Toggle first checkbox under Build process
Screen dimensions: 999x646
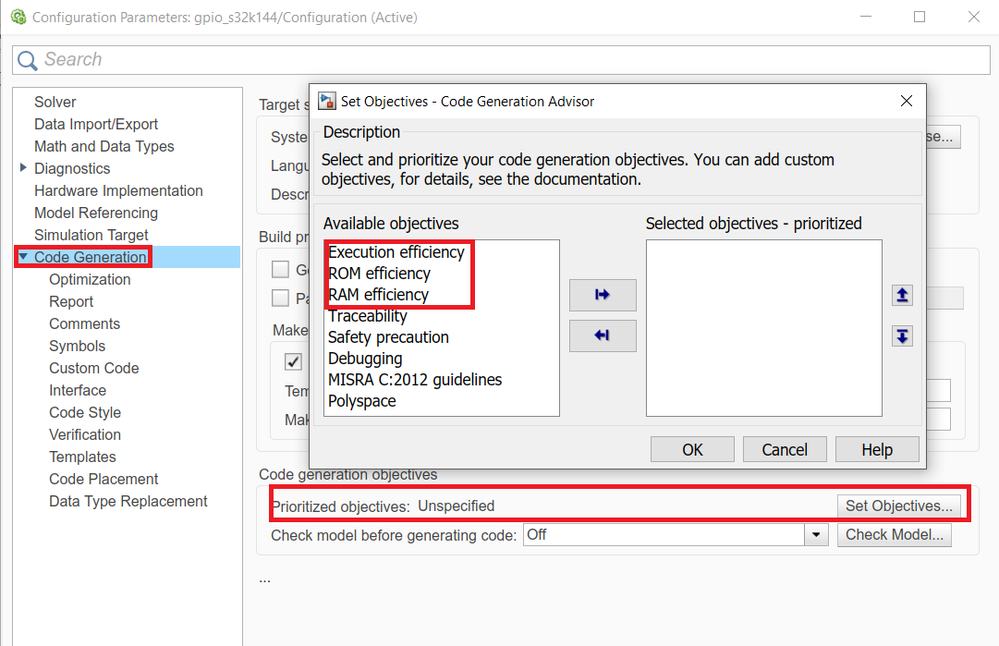(x=280, y=269)
